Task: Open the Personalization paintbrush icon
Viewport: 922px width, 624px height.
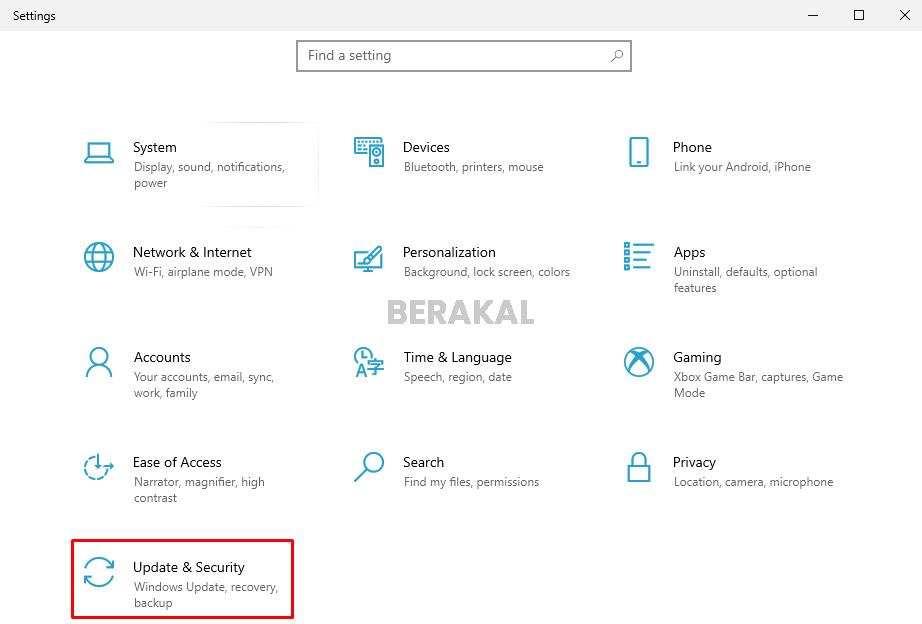Action: pyautogui.click(x=369, y=258)
